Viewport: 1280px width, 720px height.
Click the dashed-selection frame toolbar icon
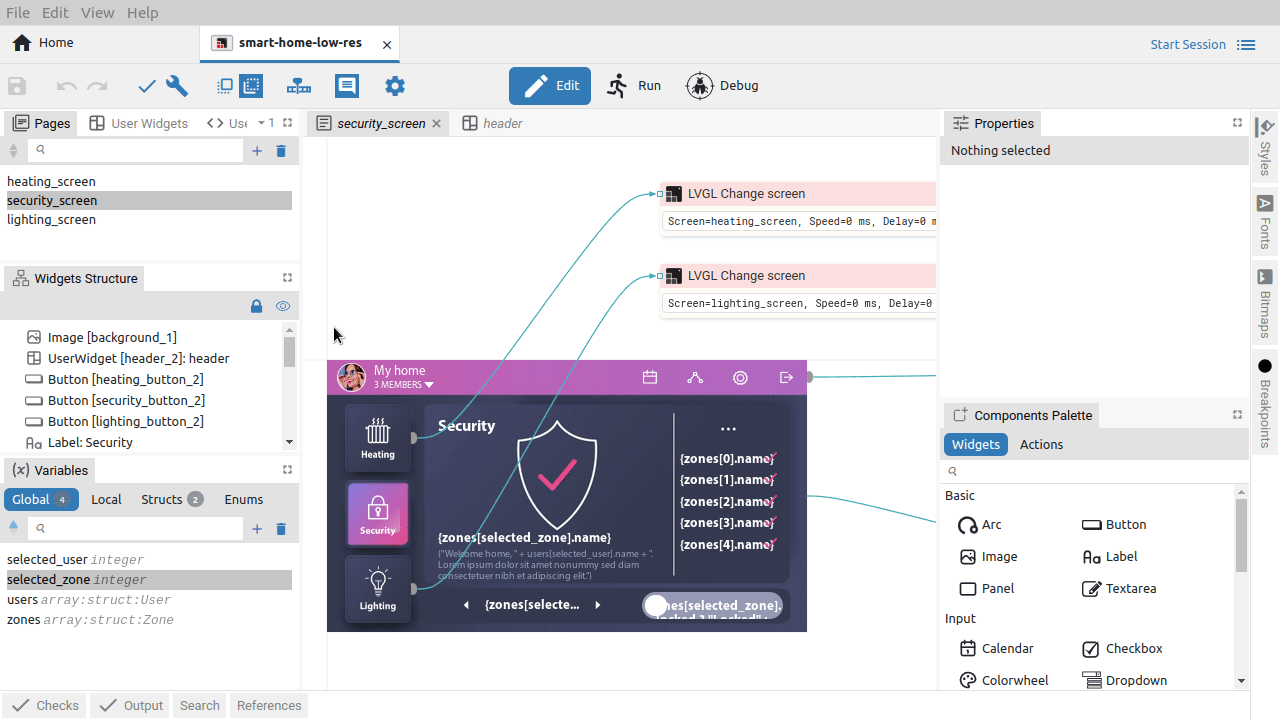[251, 86]
